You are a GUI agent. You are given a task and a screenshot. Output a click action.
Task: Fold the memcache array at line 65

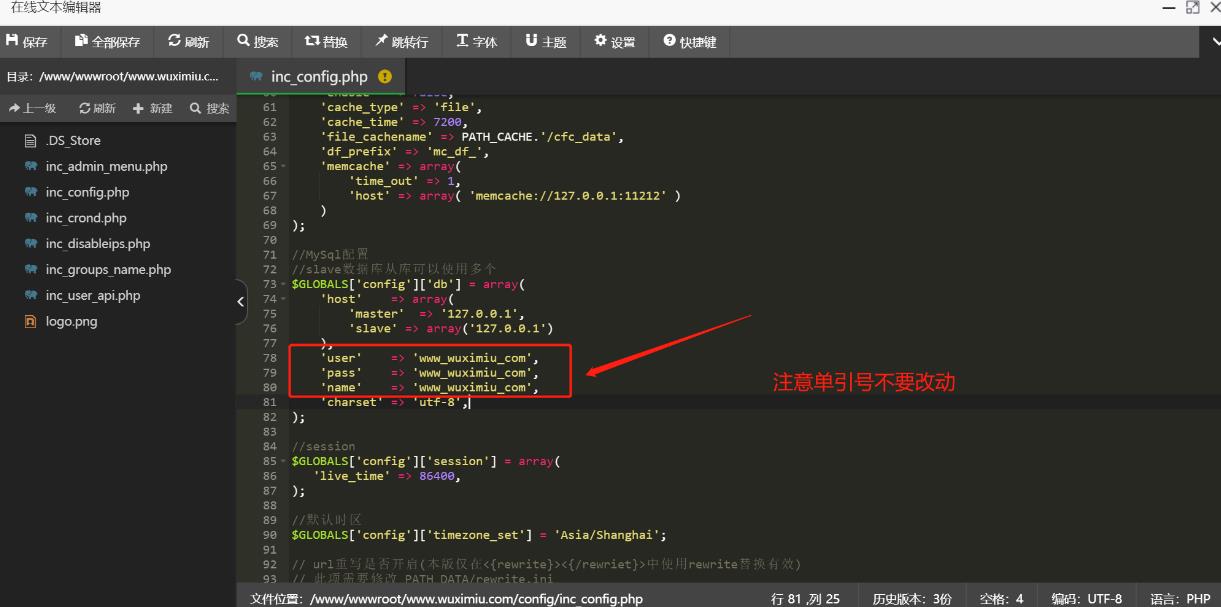point(285,166)
